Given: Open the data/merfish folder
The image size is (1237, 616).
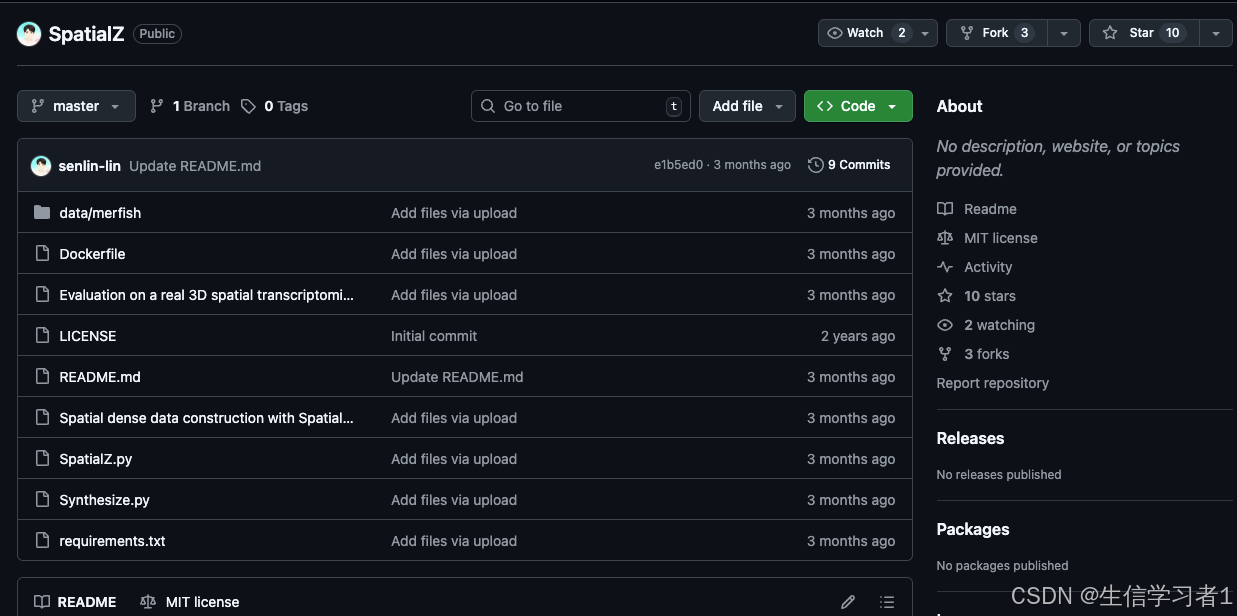Looking at the screenshot, I should point(100,213).
